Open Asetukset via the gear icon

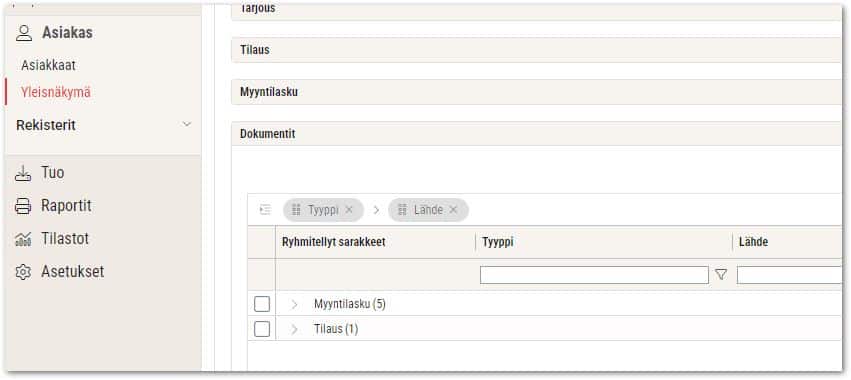(23, 272)
